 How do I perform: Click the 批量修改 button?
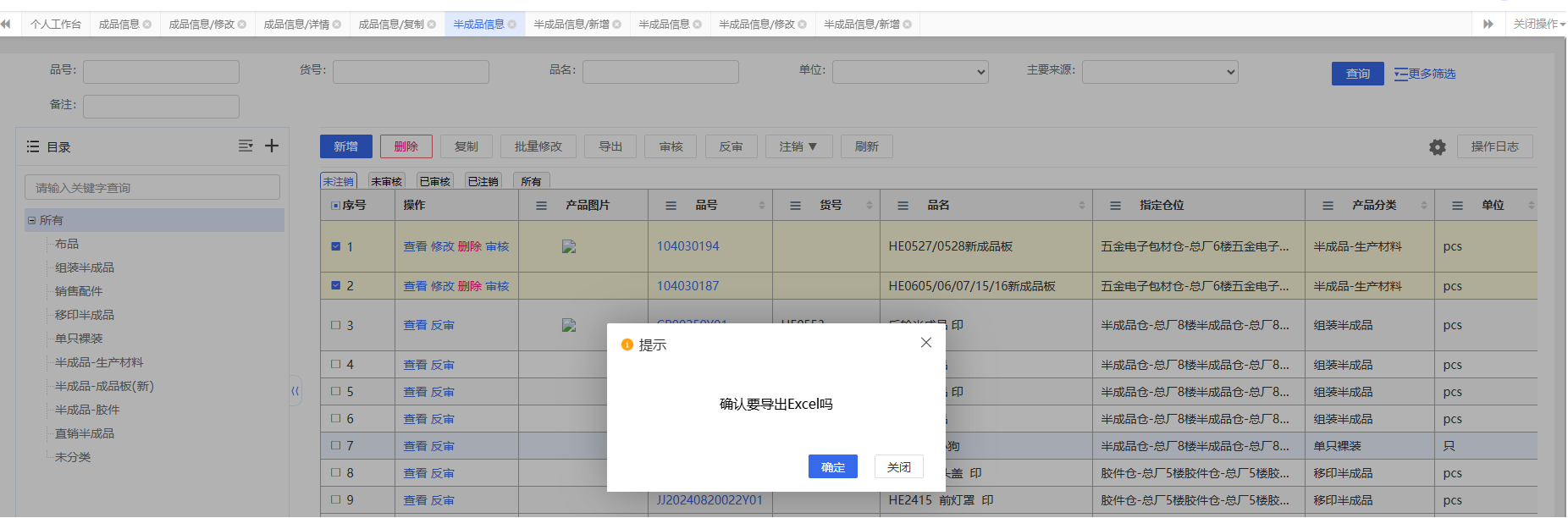(x=538, y=146)
